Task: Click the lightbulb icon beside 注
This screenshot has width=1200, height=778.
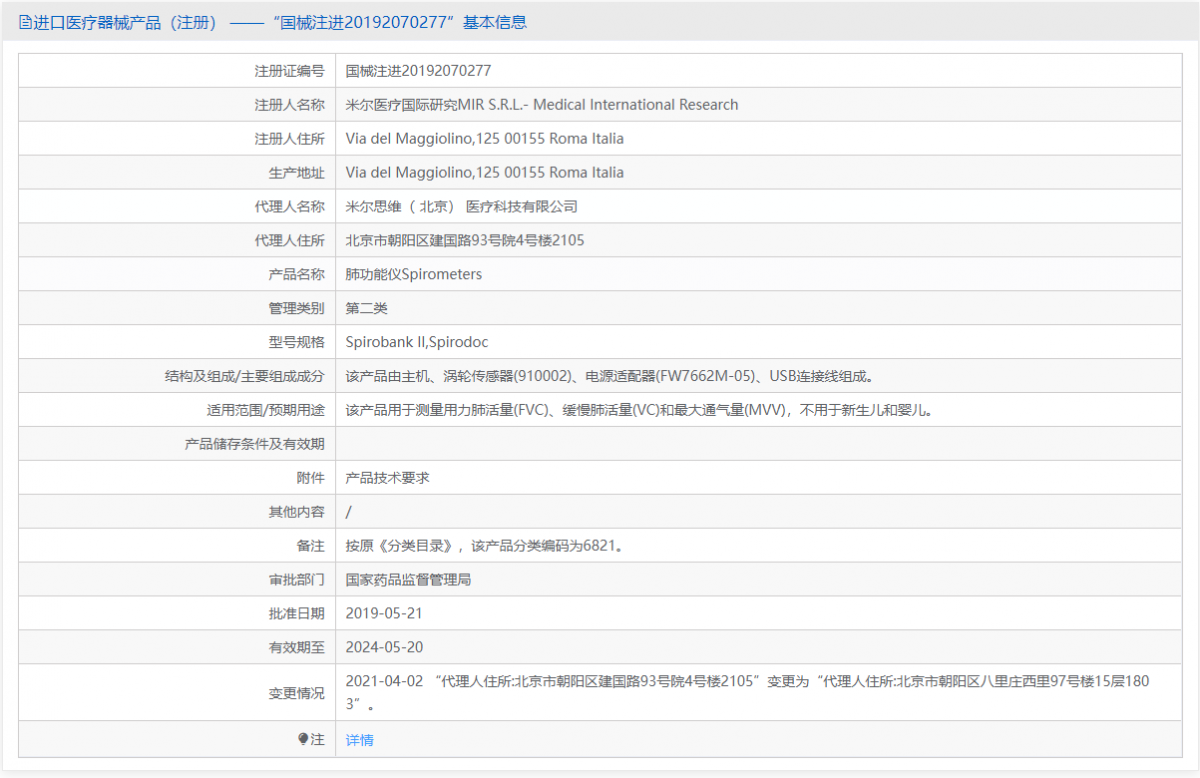Action: pos(303,739)
